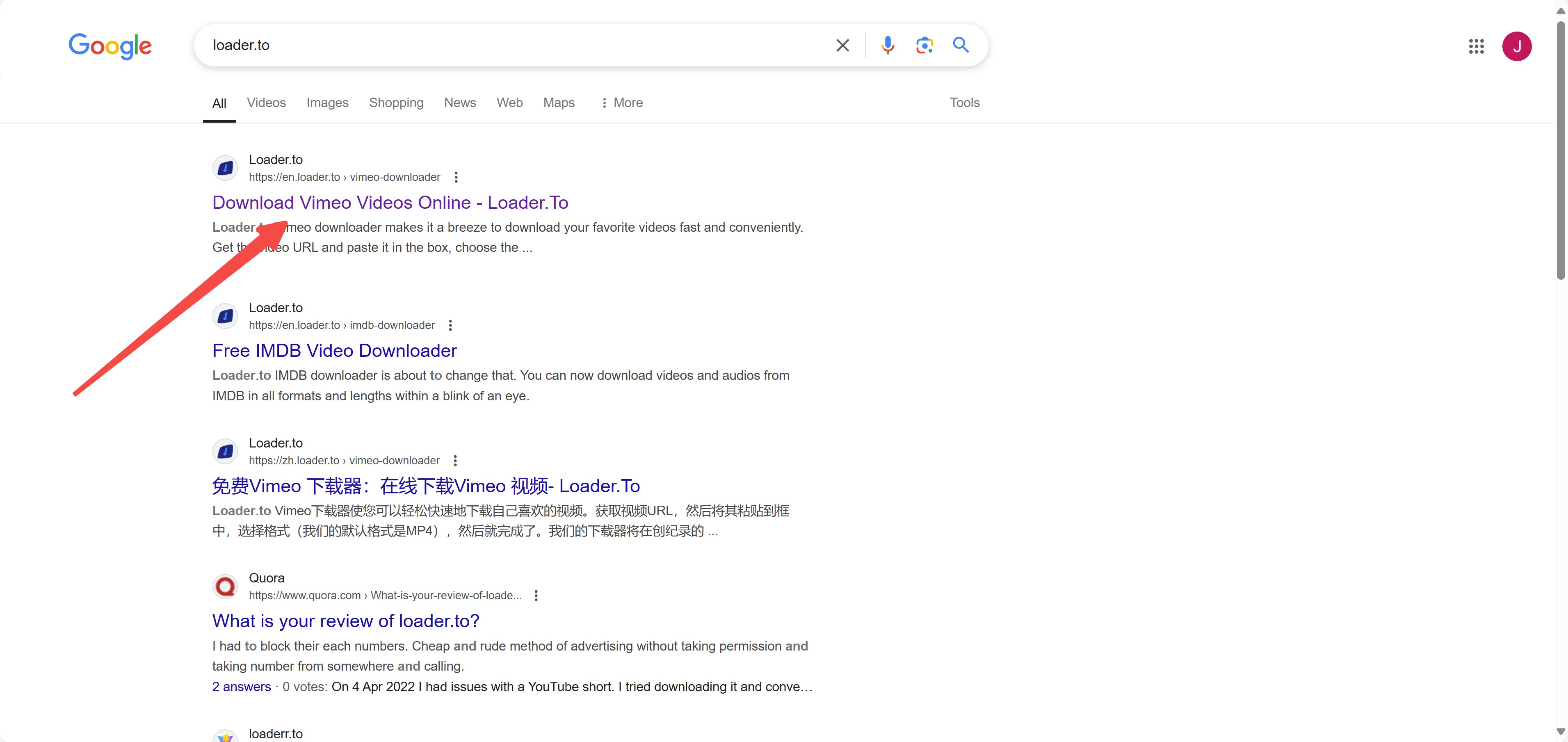Image resolution: width=1568 pixels, height=742 pixels.
Task: Click the magnifying glass search button
Action: coord(961,45)
